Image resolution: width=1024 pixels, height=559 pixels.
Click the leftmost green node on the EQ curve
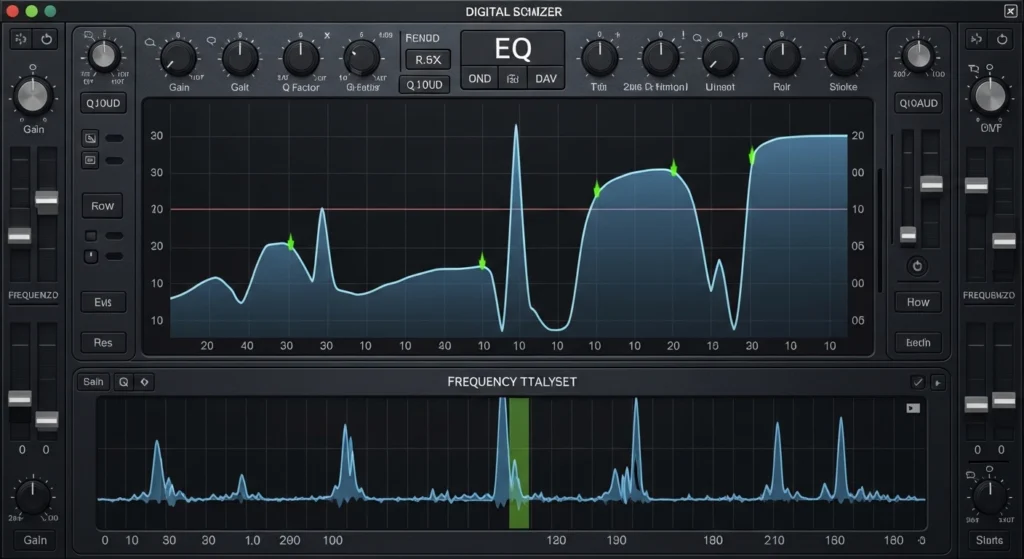pos(291,243)
